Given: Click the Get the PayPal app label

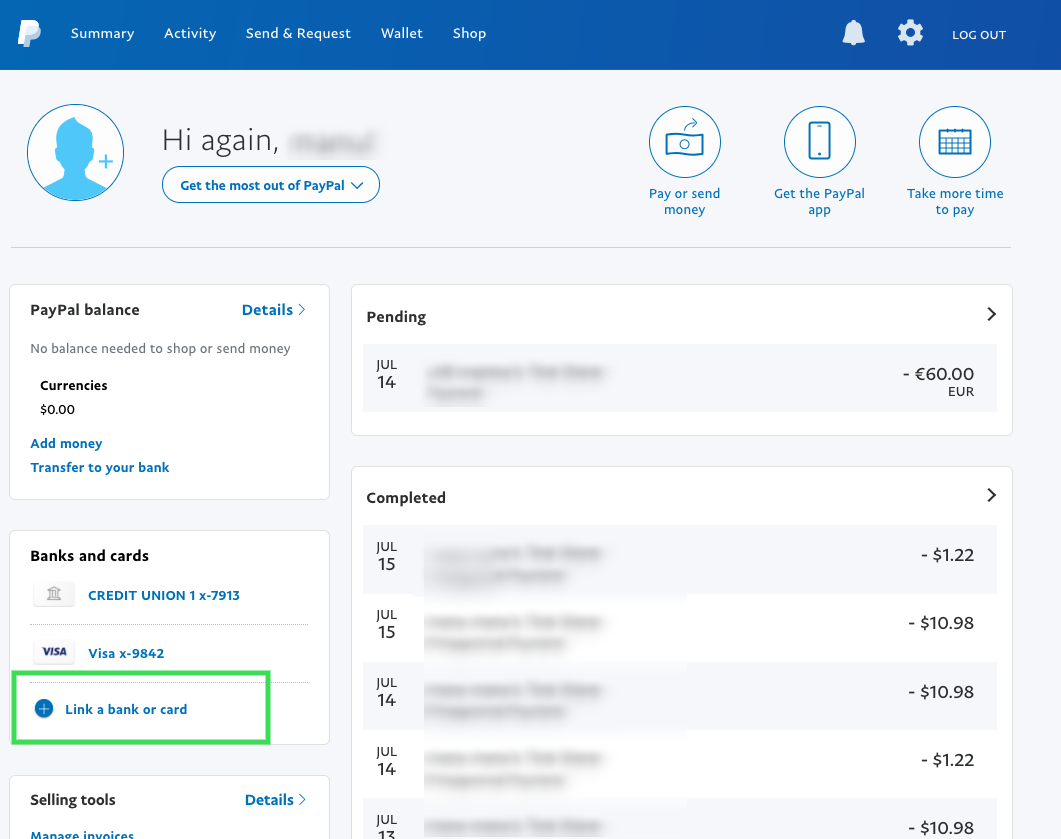Looking at the screenshot, I should [x=819, y=202].
